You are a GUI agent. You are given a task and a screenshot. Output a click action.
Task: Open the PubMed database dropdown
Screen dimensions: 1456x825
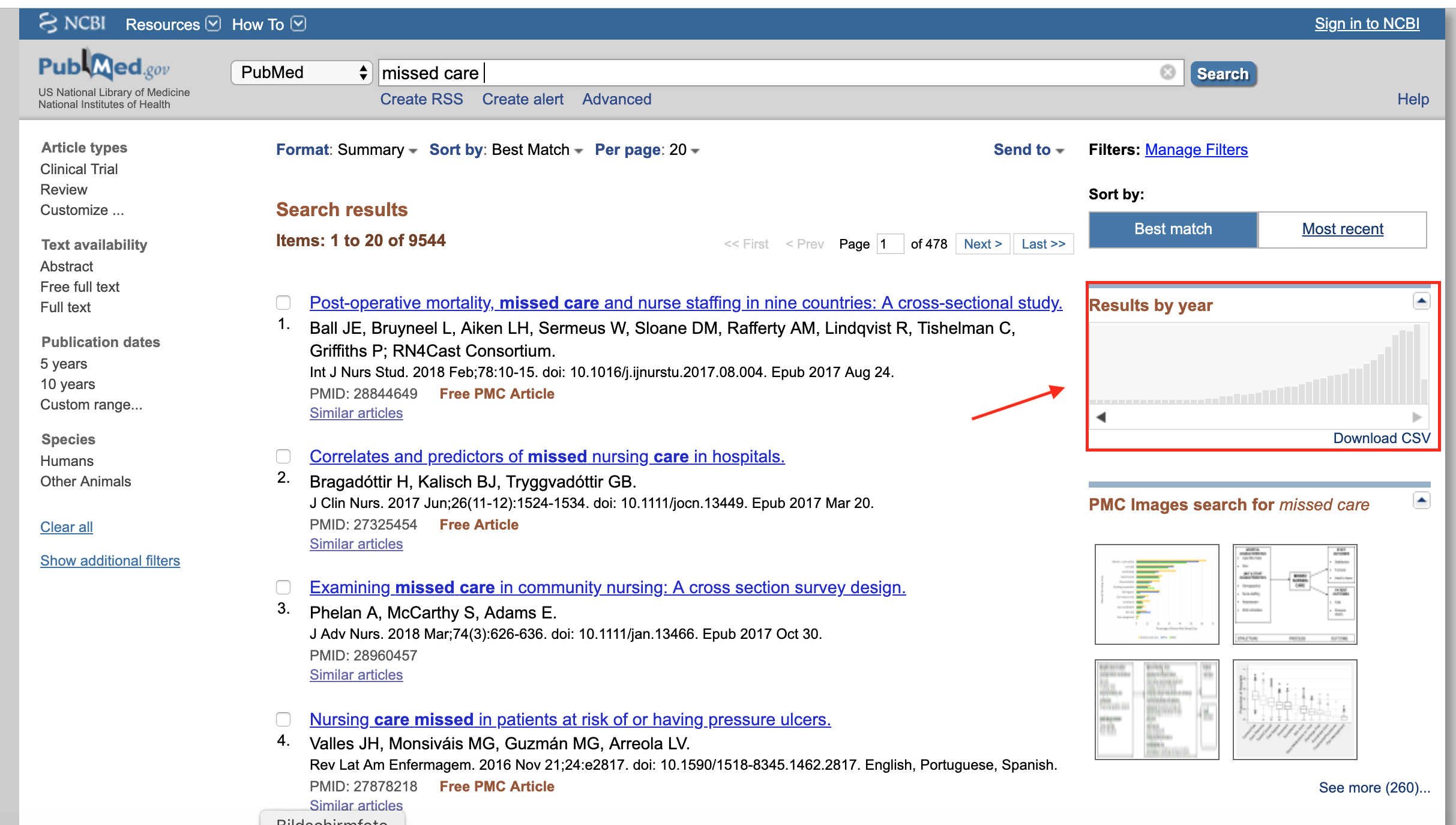point(302,73)
